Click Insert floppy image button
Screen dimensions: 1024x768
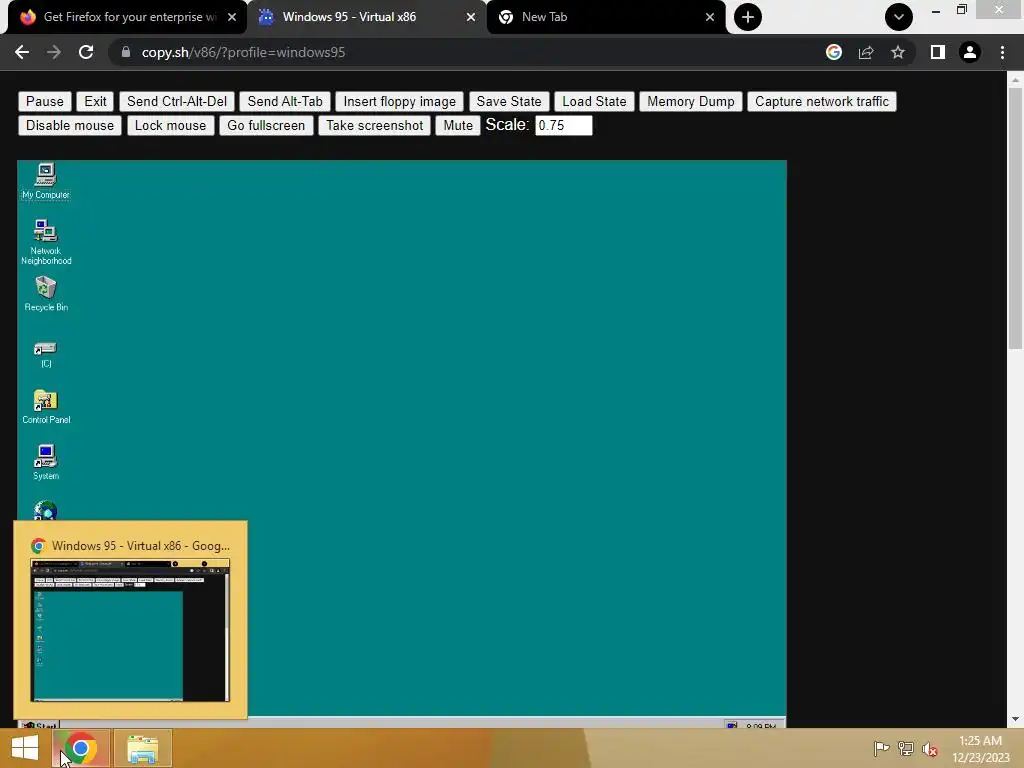coord(400,101)
